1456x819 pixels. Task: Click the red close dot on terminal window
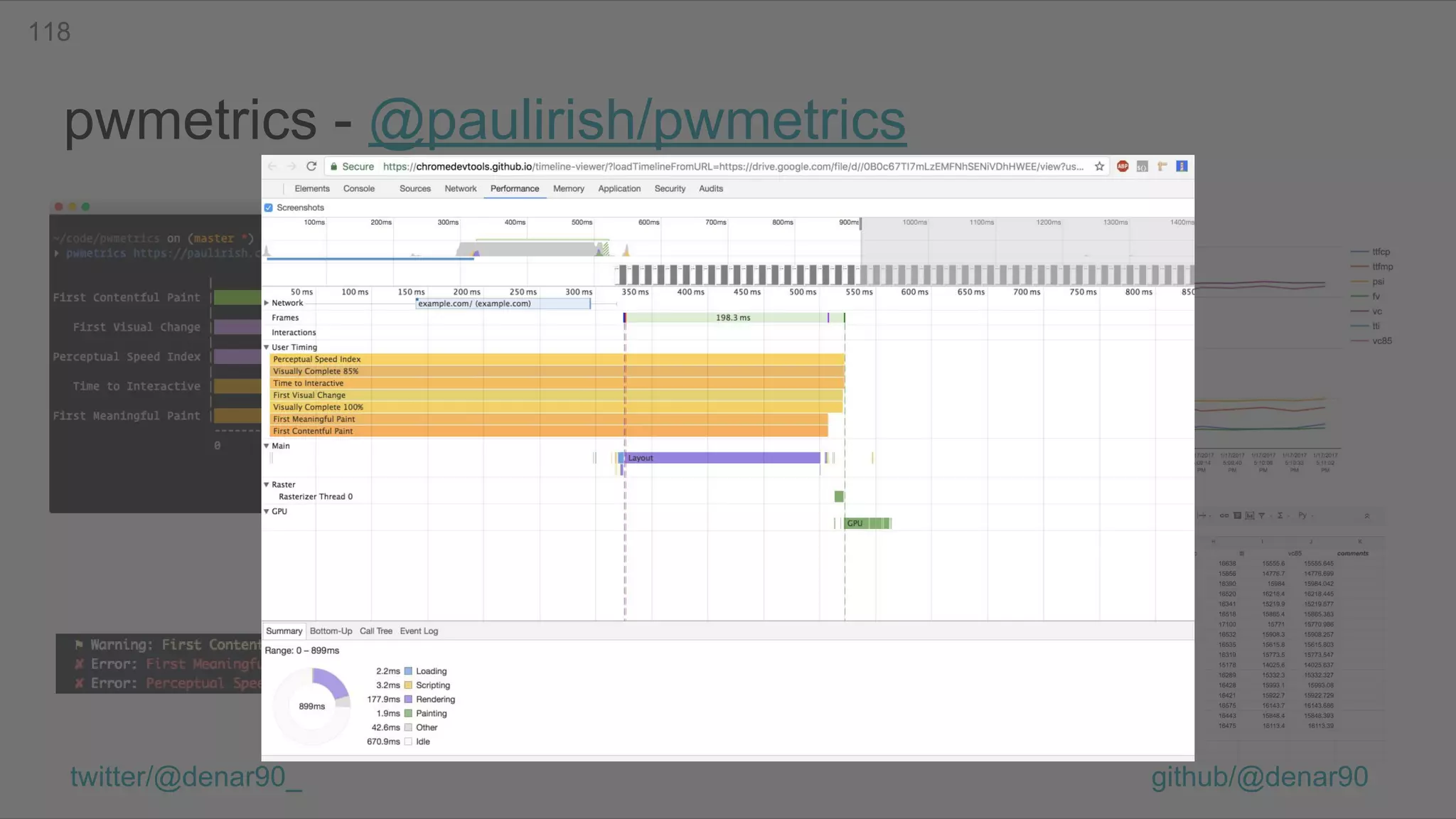59,207
